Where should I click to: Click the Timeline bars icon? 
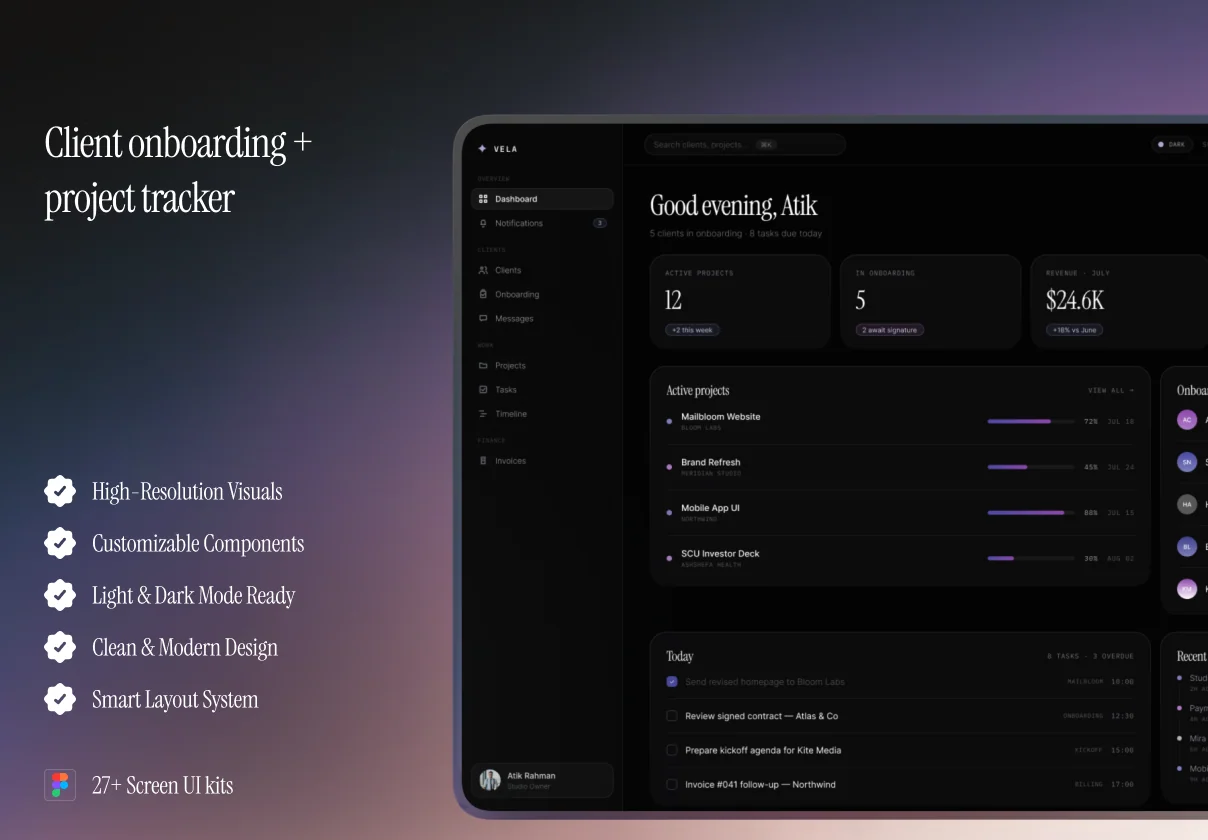[x=483, y=413]
